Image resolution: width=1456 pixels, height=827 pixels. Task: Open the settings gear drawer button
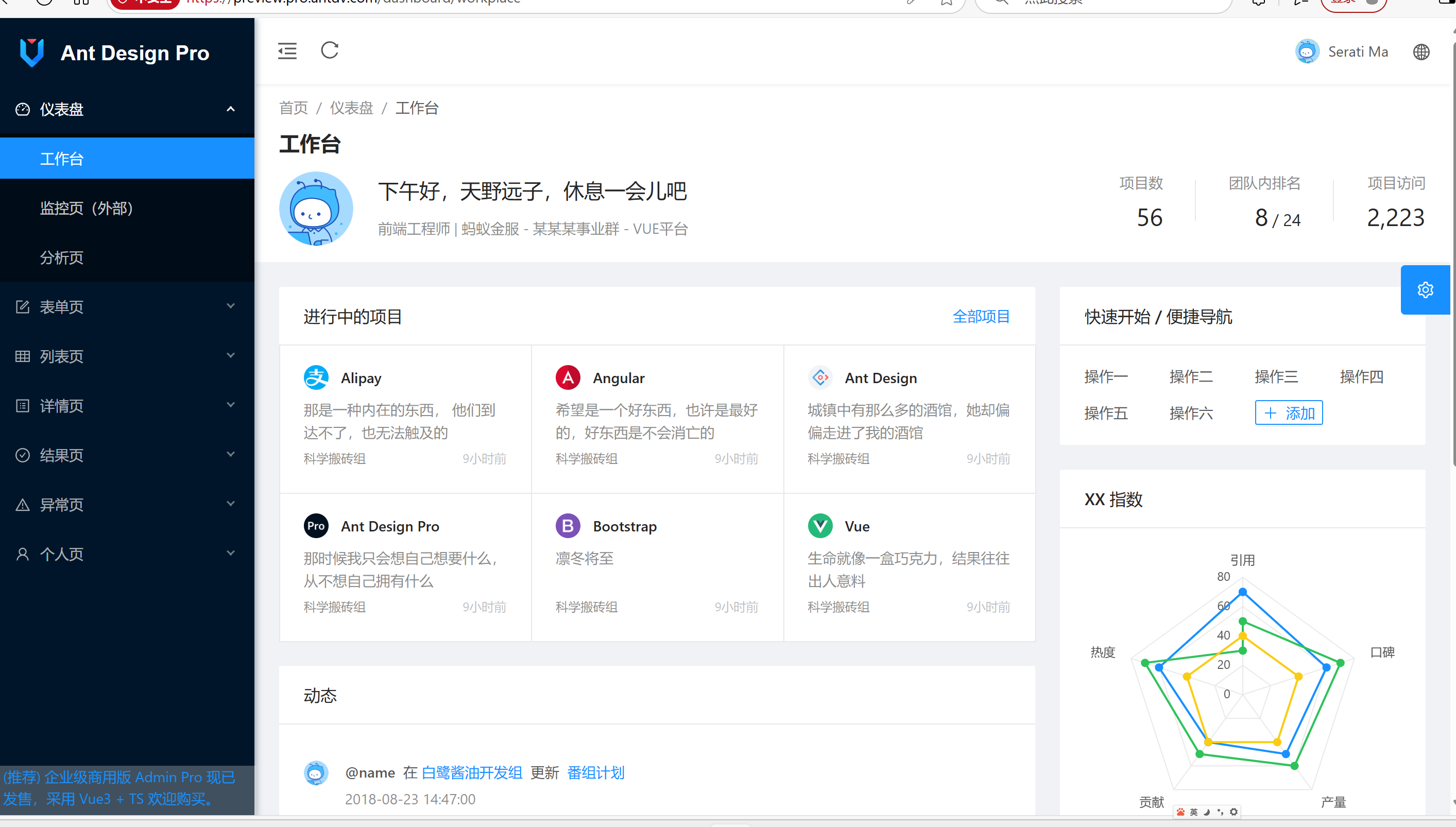point(1425,290)
